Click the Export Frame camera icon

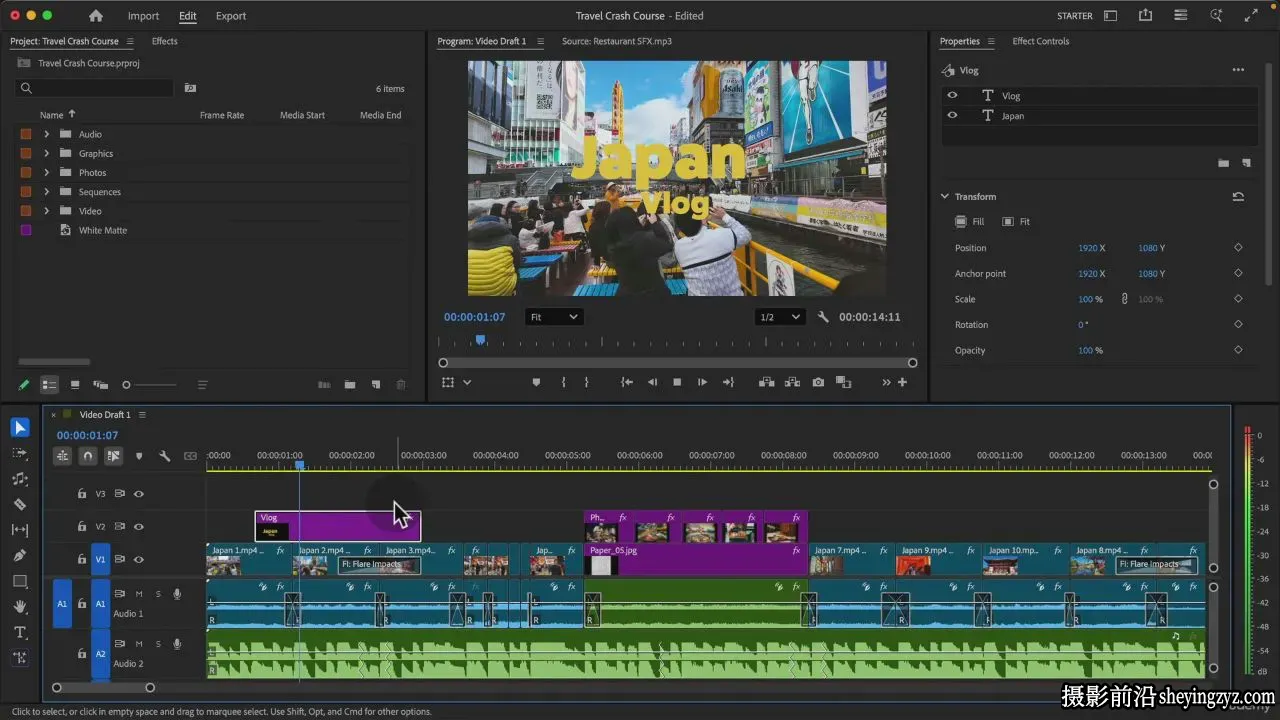(818, 382)
